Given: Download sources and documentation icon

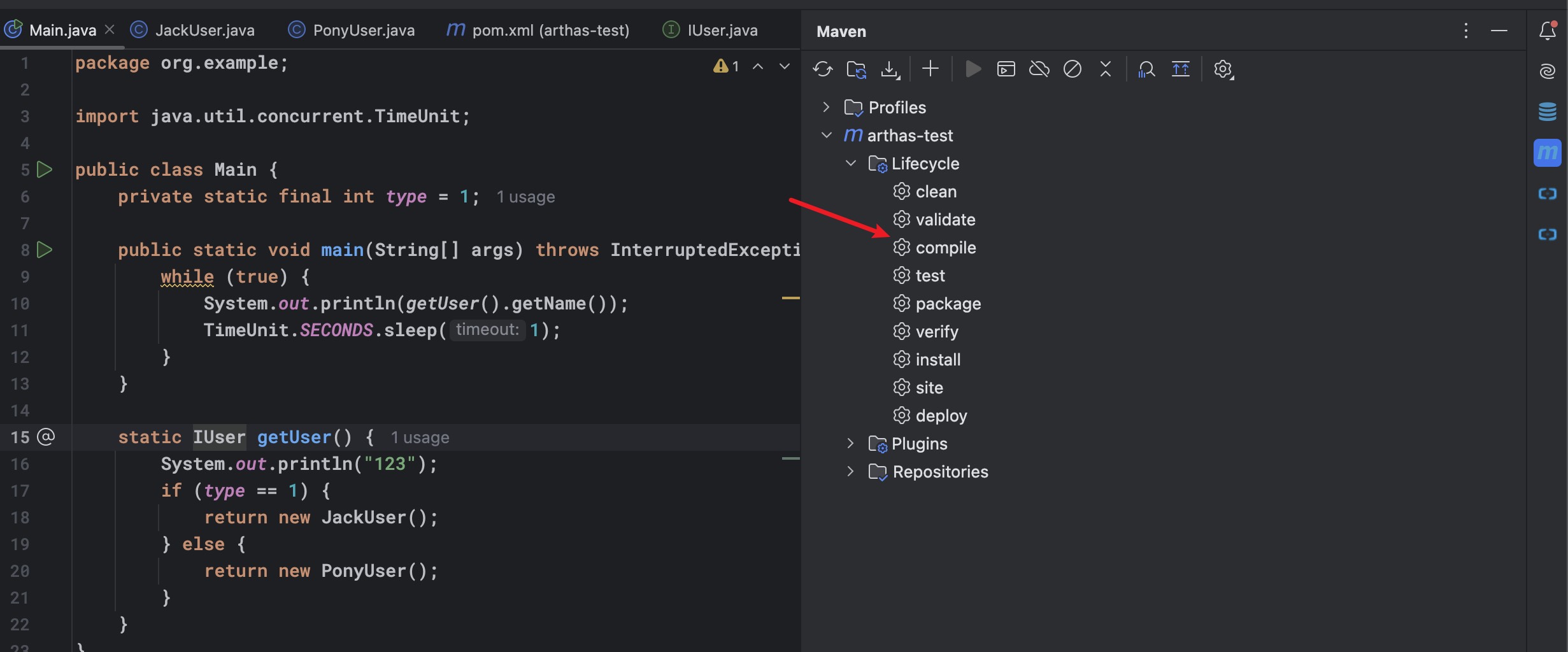Looking at the screenshot, I should 890,69.
